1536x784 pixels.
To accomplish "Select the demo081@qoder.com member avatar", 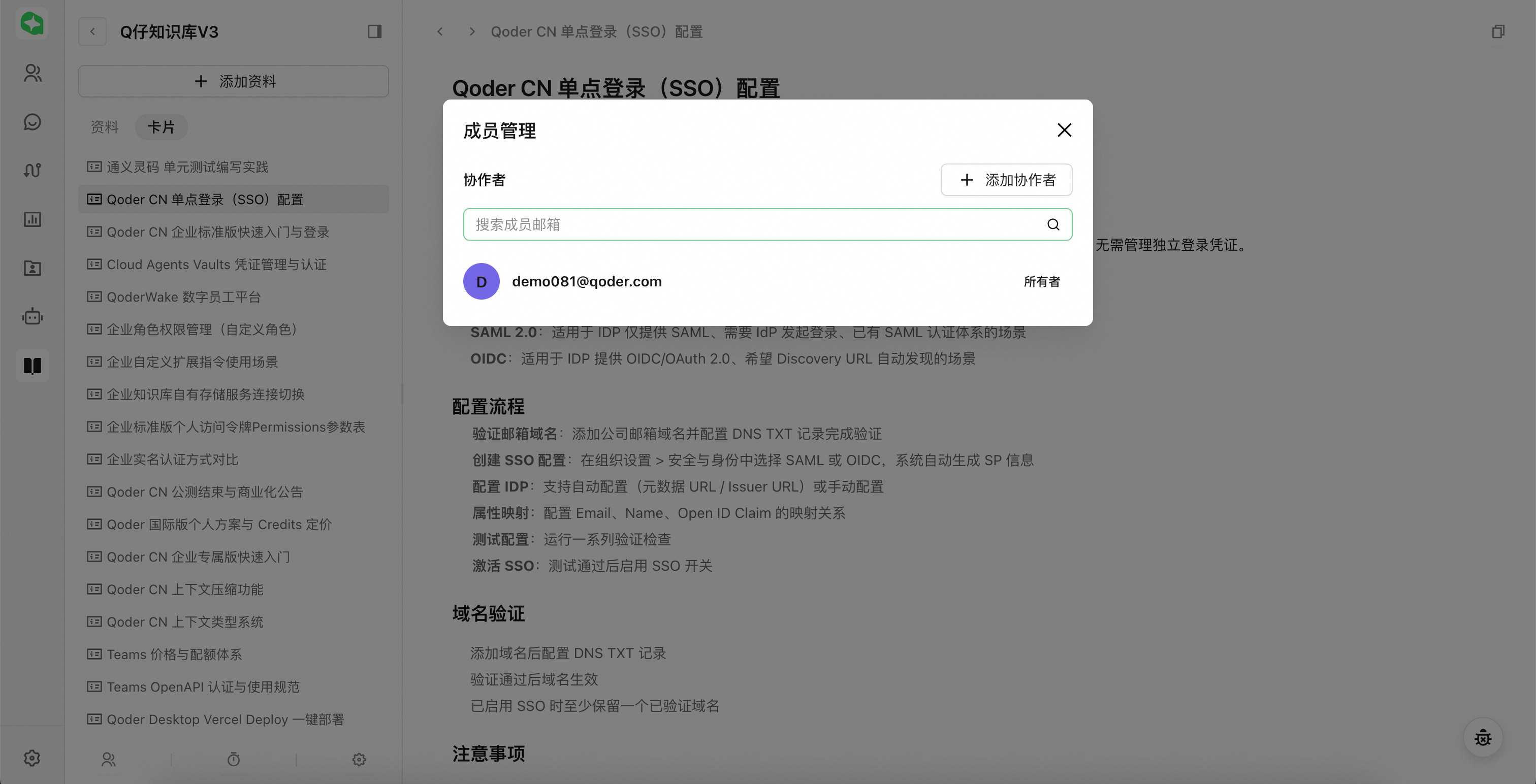I will 481,281.
